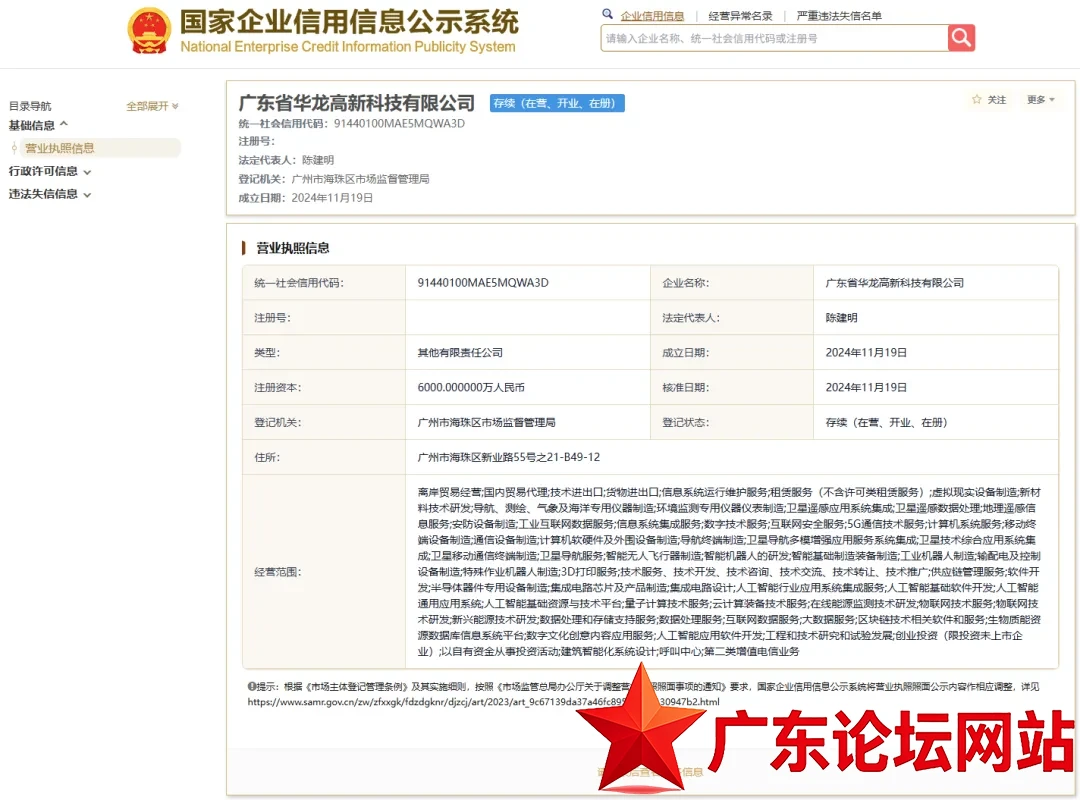Click table cell 6000.000000万人民币

(471, 388)
